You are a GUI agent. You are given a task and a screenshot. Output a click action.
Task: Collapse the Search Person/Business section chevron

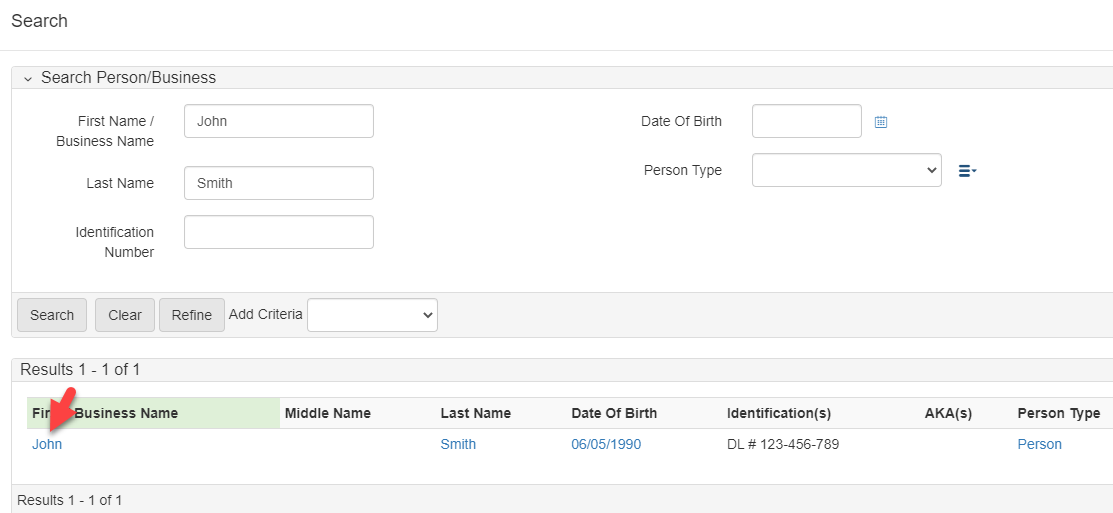[28, 78]
